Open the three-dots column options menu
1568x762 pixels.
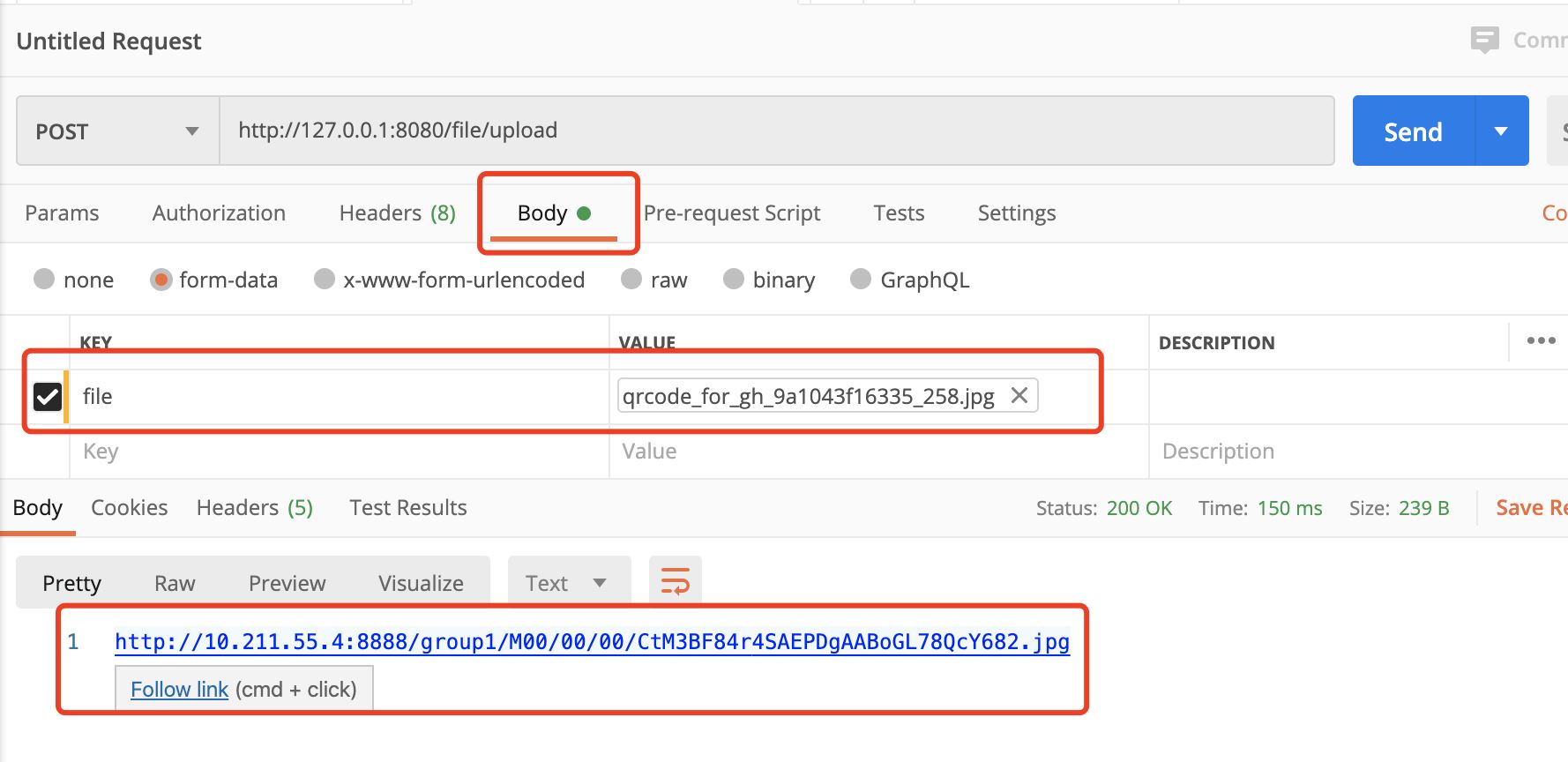pos(1541,341)
